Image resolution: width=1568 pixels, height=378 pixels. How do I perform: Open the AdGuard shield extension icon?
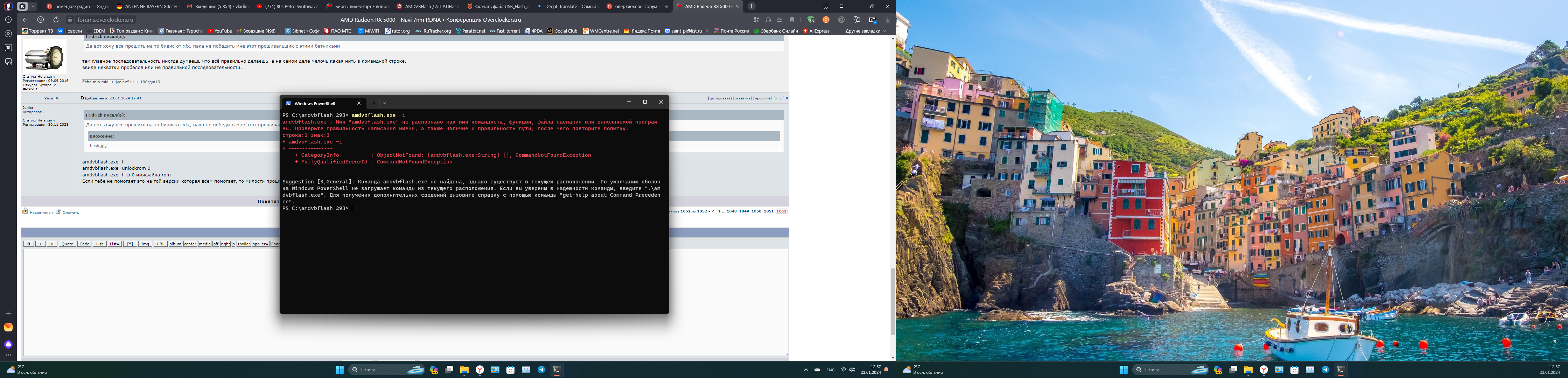click(811, 20)
